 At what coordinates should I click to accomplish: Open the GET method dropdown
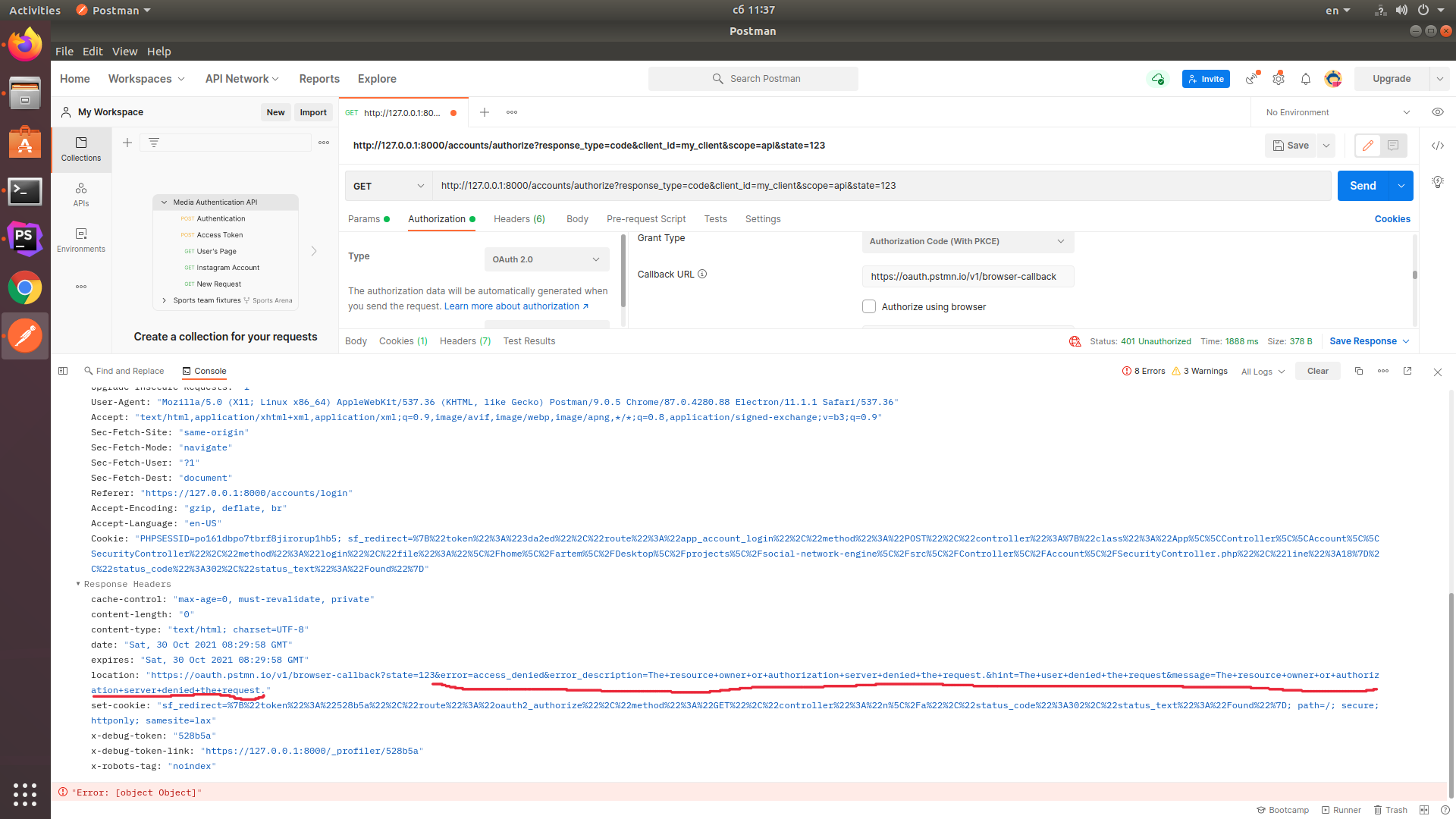pyautogui.click(x=388, y=186)
